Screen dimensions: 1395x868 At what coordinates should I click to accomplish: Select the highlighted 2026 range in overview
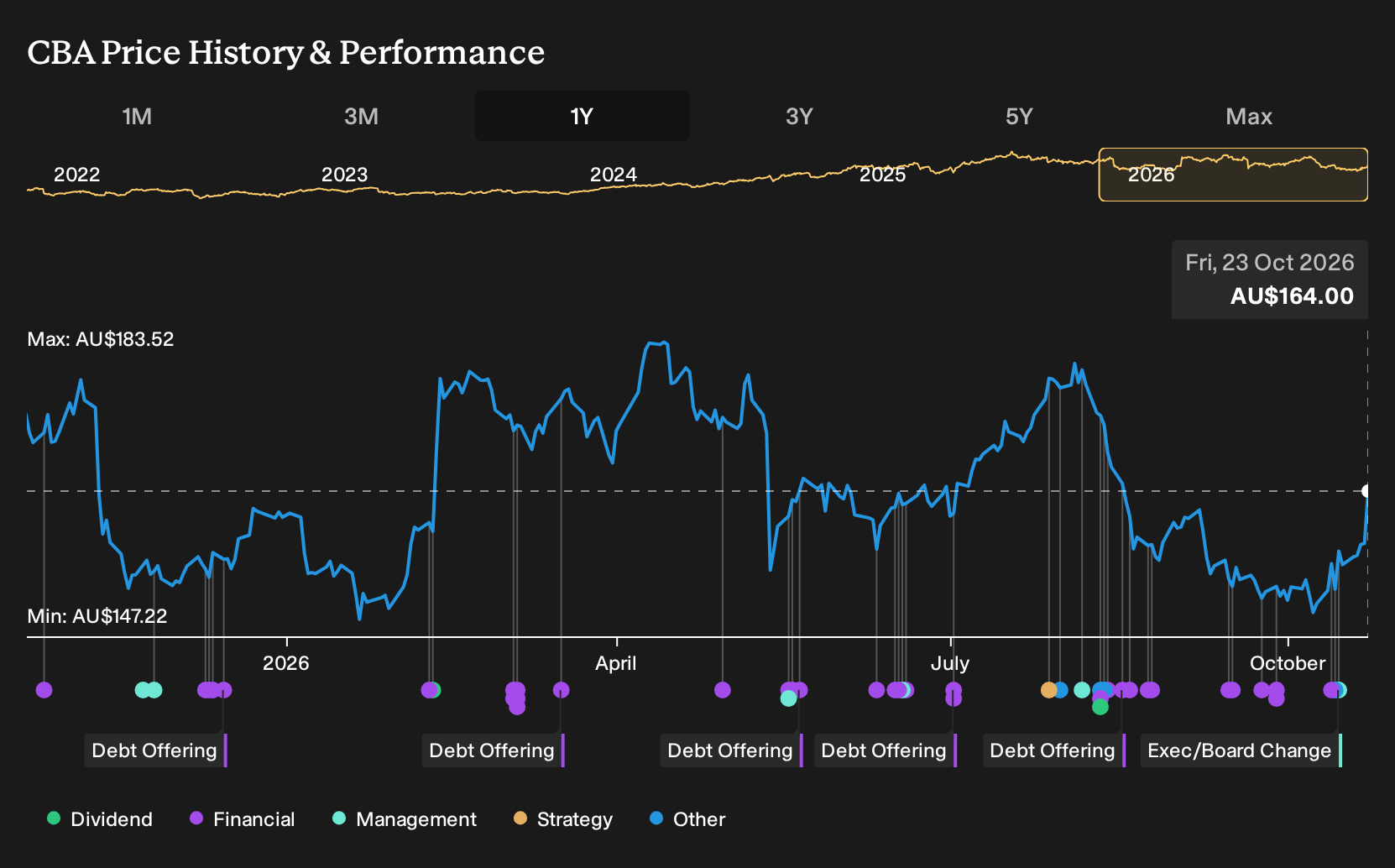[1233, 175]
